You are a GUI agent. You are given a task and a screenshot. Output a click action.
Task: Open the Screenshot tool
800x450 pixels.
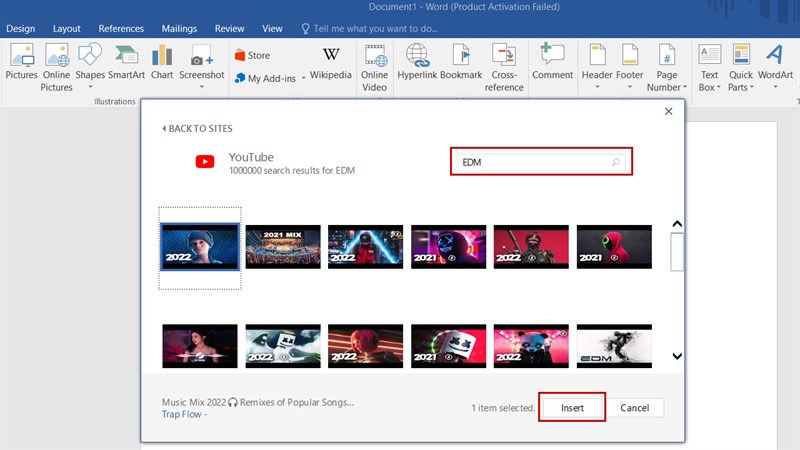tap(202, 66)
